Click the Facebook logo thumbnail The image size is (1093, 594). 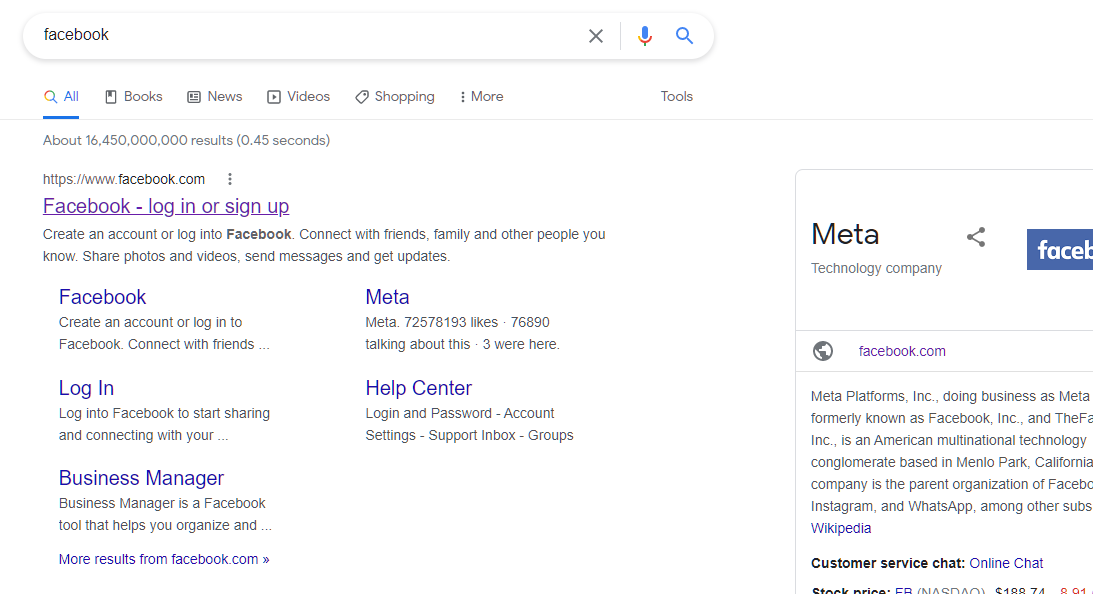coord(1060,249)
